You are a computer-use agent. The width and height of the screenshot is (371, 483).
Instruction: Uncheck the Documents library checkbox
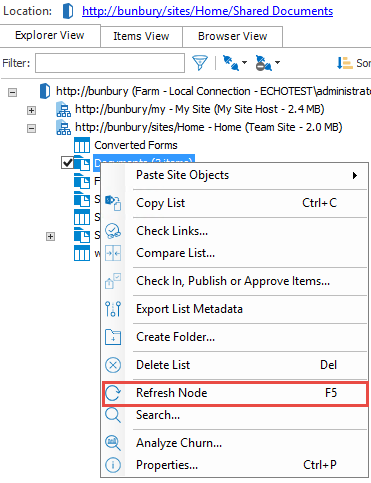pyautogui.click(x=67, y=163)
